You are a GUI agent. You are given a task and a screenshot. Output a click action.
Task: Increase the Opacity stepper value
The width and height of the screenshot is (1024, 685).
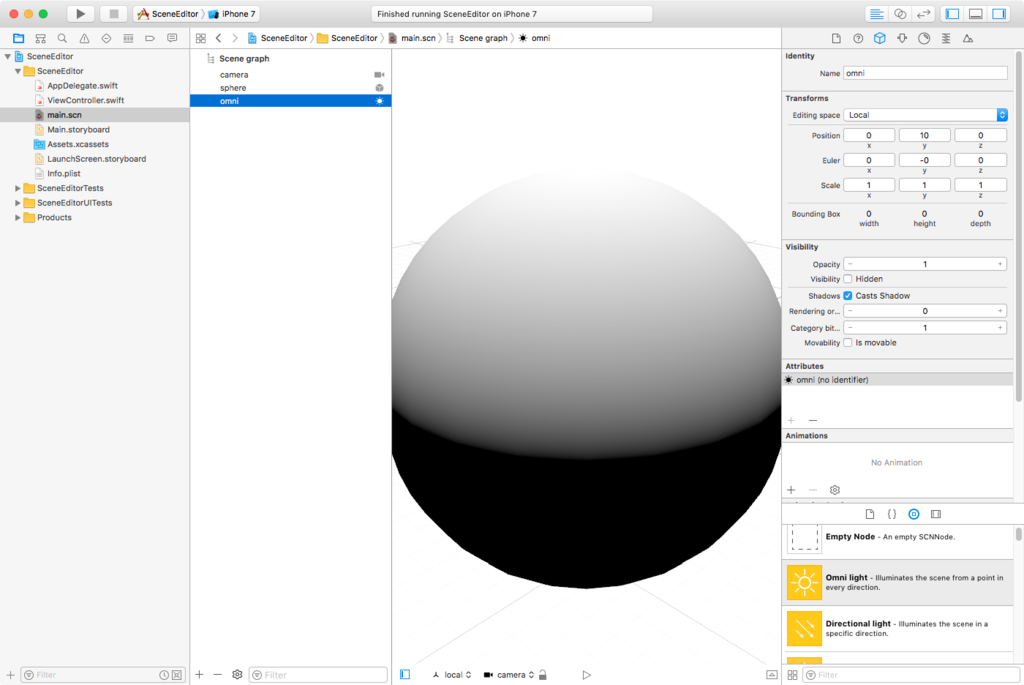tap(1000, 264)
